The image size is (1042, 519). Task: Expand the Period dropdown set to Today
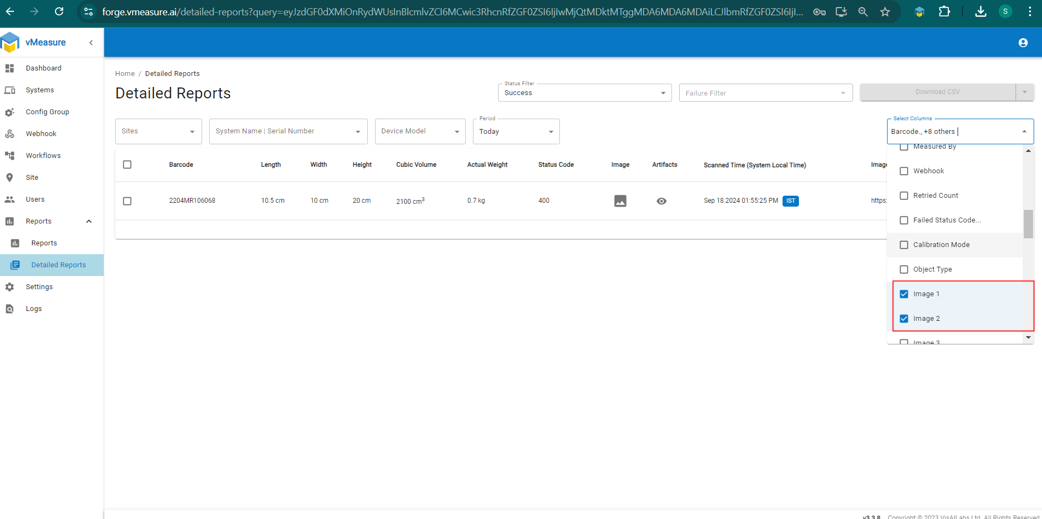(x=516, y=131)
